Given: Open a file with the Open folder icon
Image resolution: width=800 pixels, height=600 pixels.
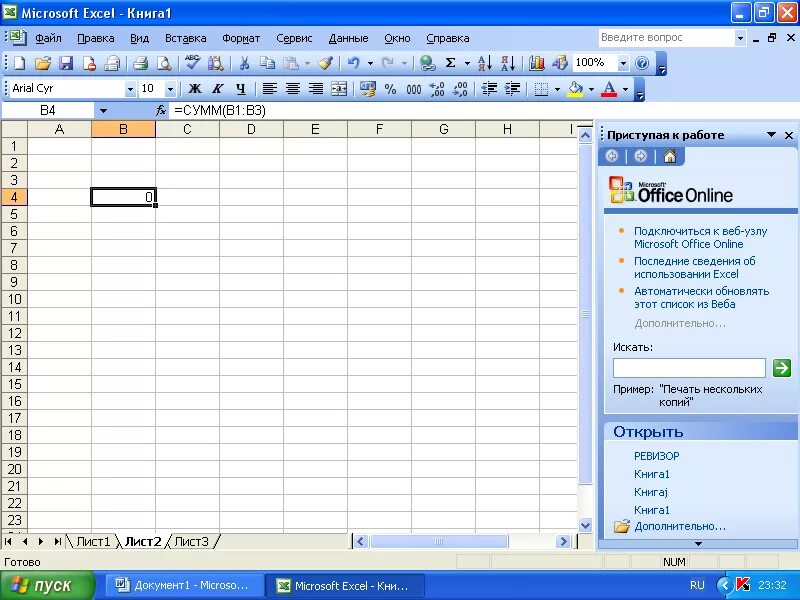Looking at the screenshot, I should coord(43,63).
